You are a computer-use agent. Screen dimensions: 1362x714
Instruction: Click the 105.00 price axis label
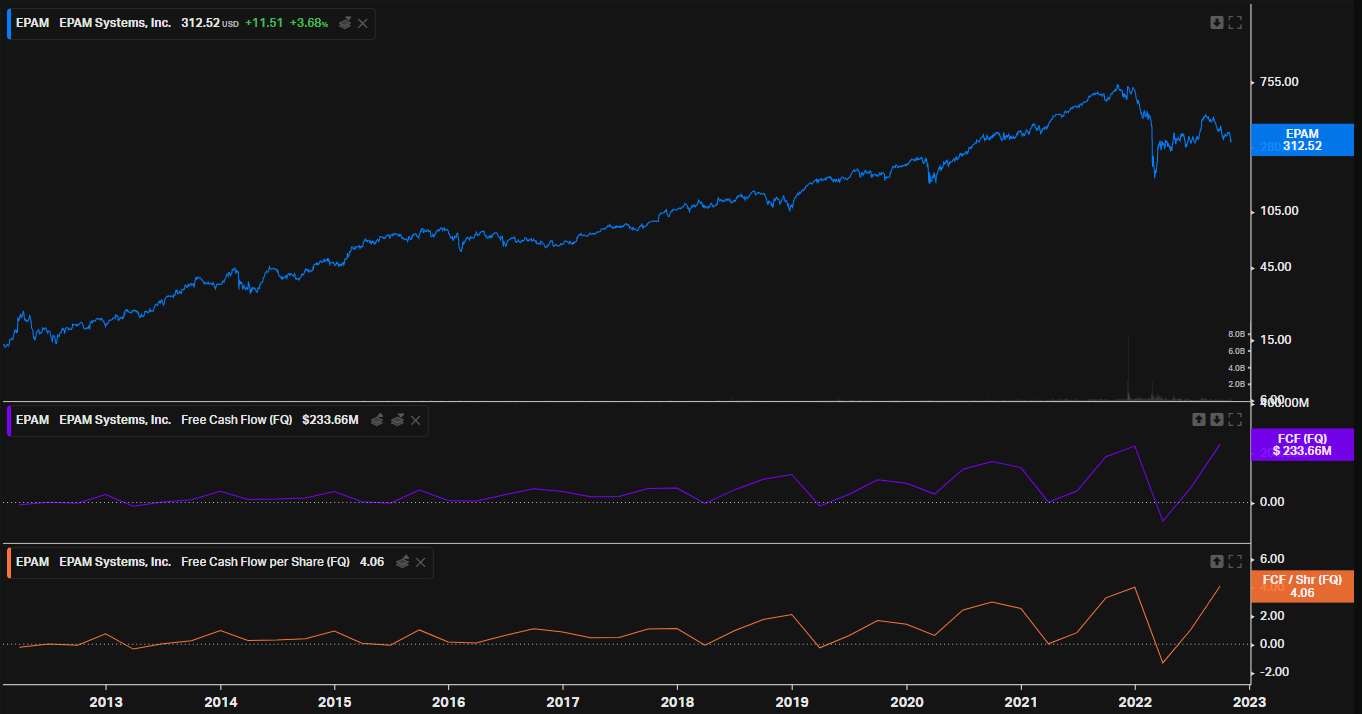pyautogui.click(x=1278, y=211)
